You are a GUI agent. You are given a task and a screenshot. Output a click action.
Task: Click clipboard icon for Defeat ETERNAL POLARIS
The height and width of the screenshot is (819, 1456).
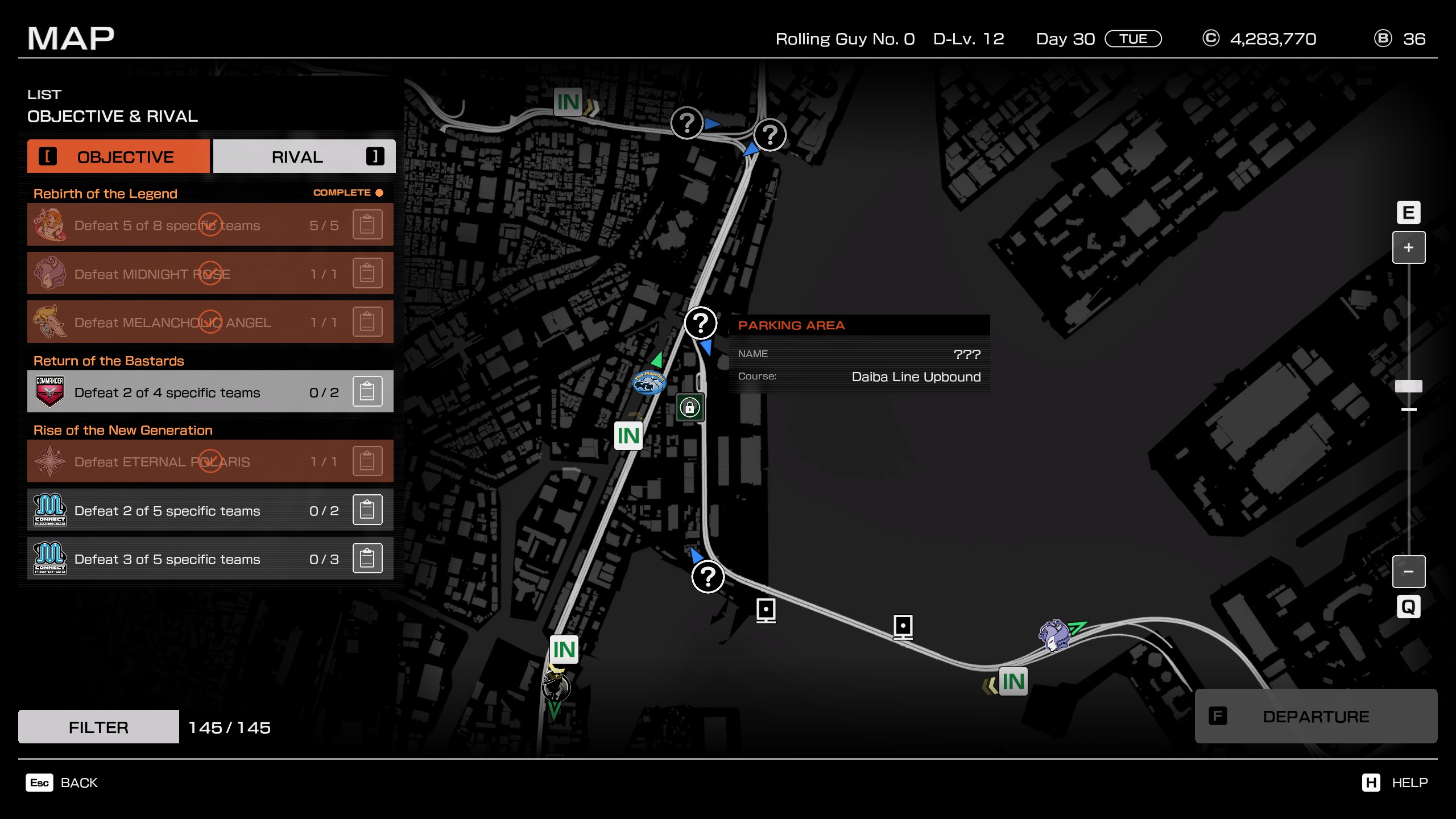pos(367,461)
